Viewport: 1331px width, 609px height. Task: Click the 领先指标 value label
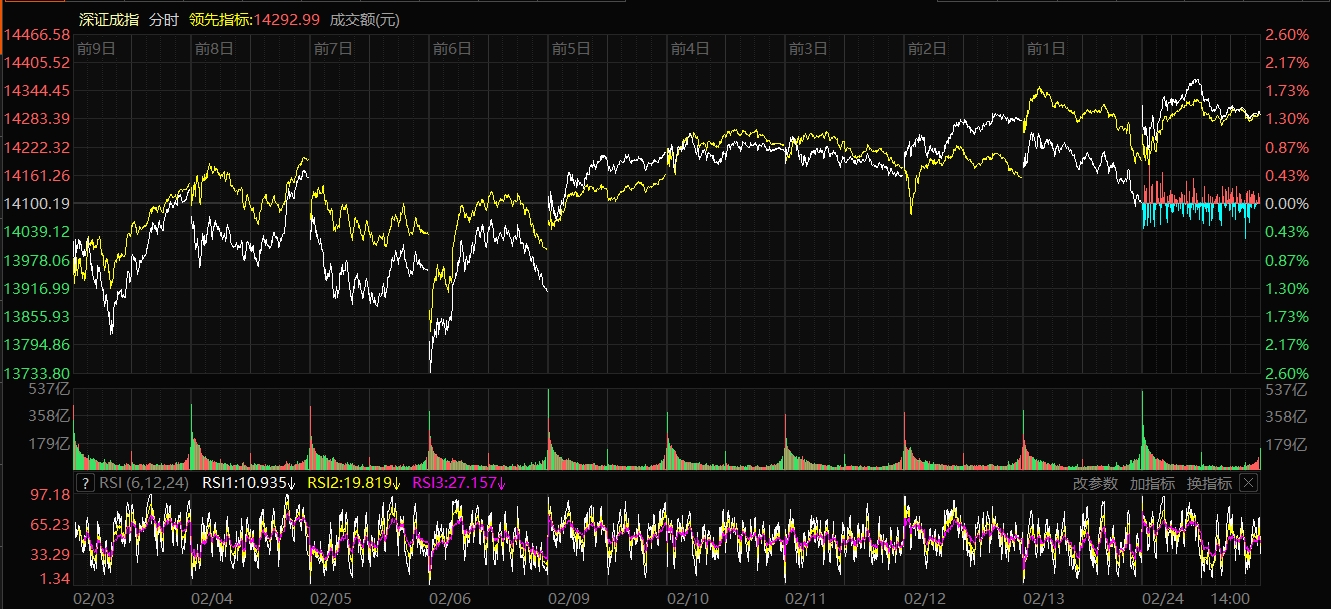point(254,20)
